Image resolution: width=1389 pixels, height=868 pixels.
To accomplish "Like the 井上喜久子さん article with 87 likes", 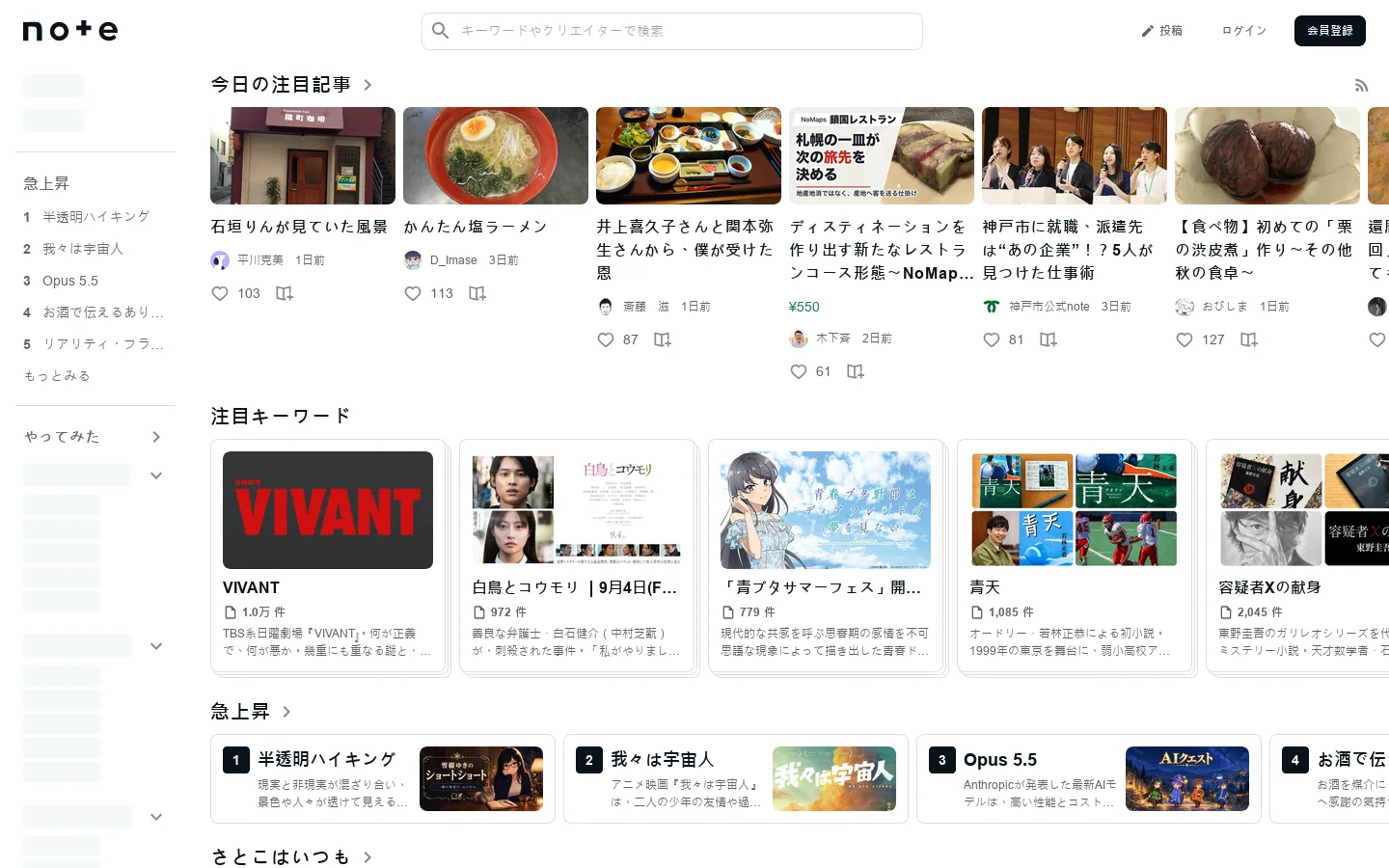I will pos(606,339).
